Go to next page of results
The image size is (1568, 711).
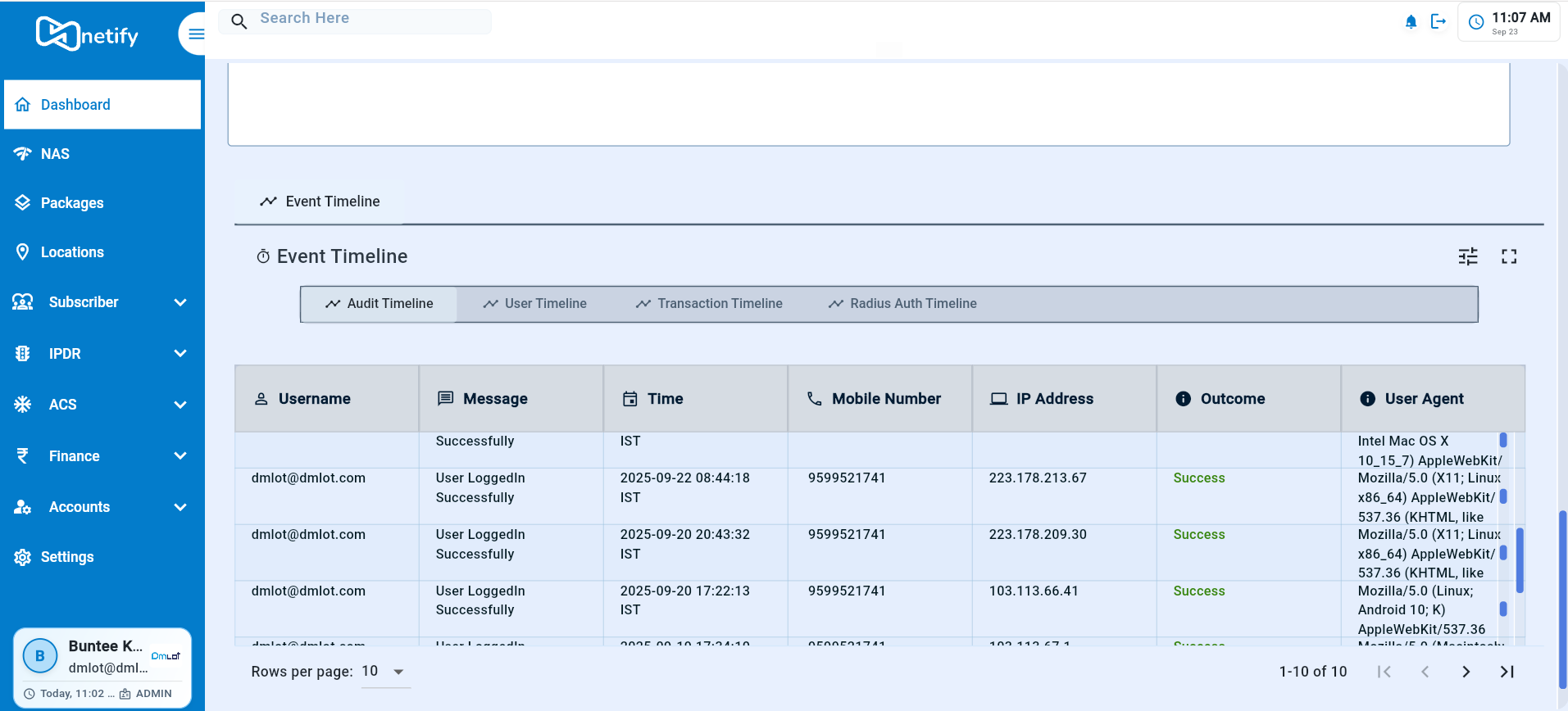click(1466, 672)
